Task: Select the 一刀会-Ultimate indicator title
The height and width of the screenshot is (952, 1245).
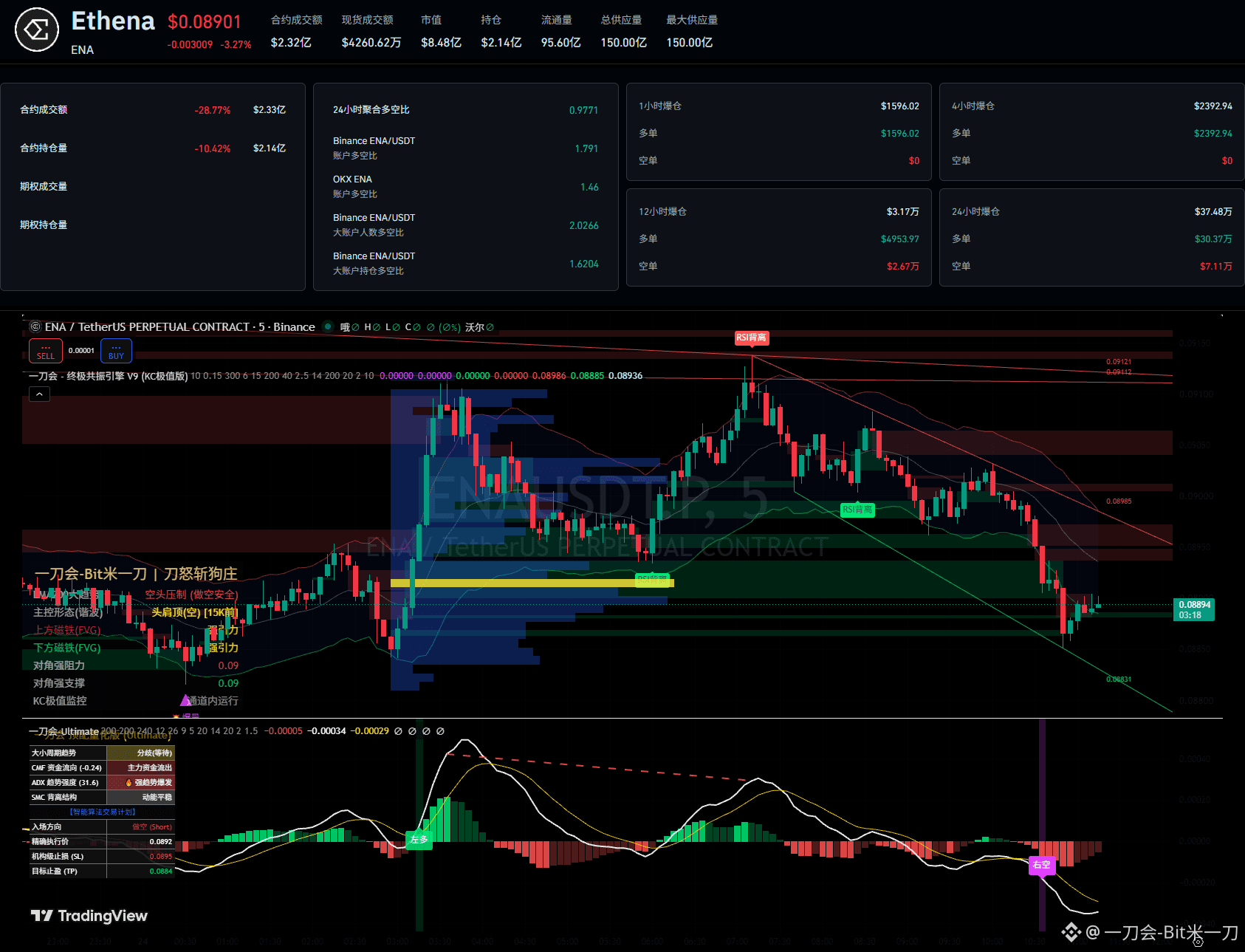Action: pyautogui.click(x=64, y=731)
